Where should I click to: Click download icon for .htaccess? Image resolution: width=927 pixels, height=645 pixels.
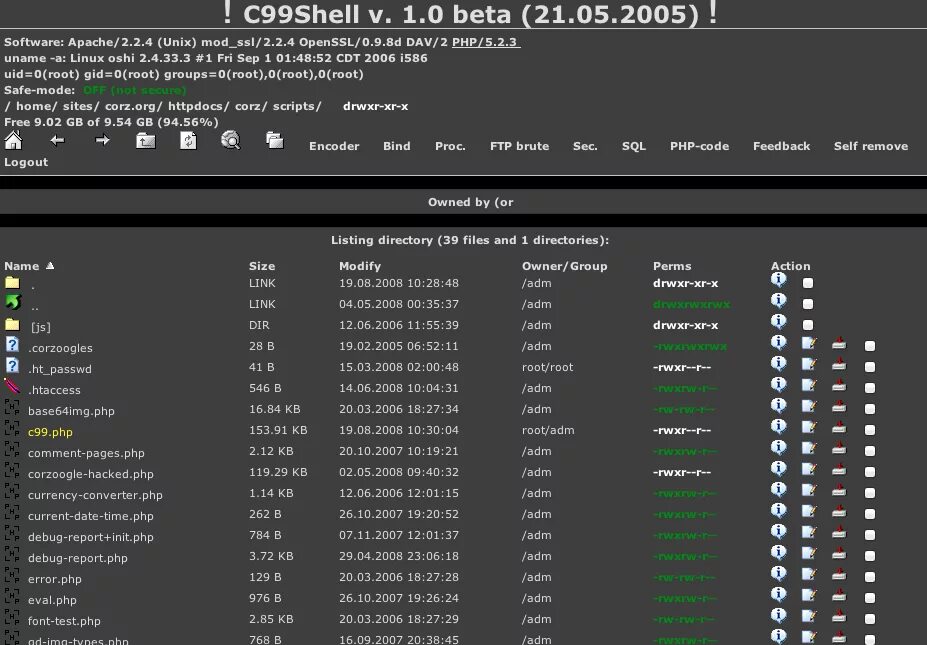(838, 386)
